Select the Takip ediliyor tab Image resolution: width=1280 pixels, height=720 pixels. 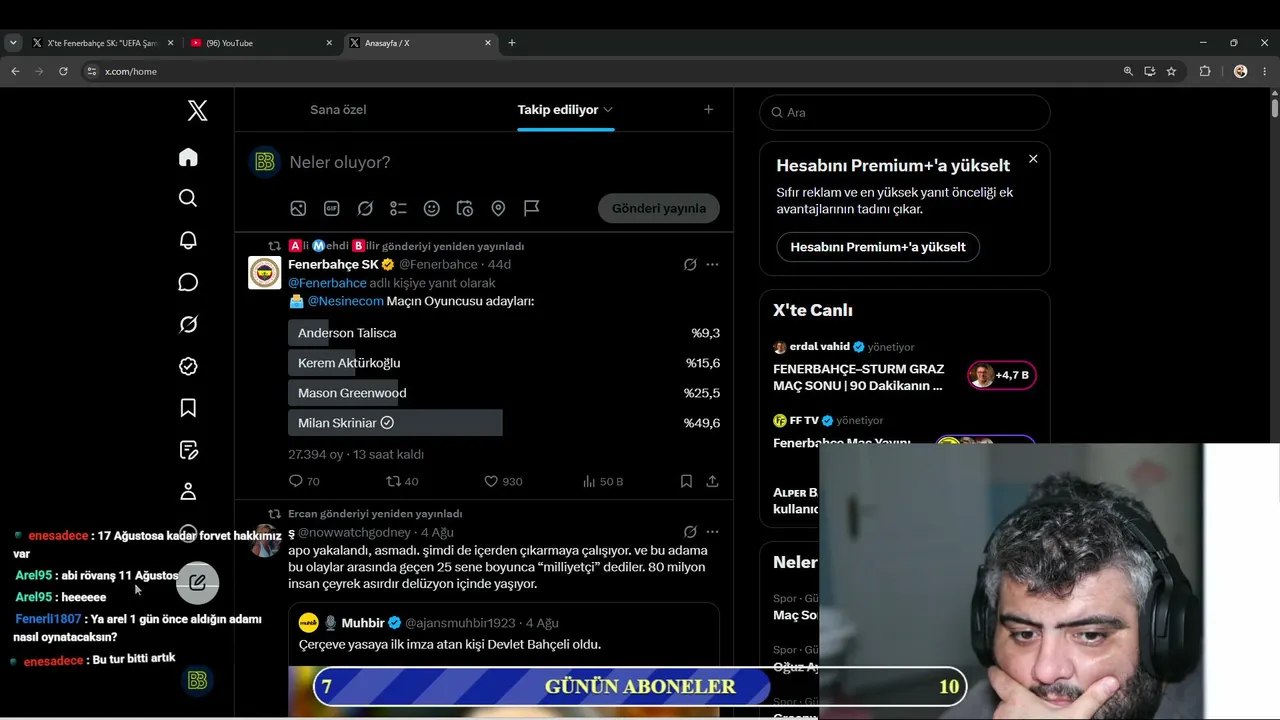(x=558, y=110)
